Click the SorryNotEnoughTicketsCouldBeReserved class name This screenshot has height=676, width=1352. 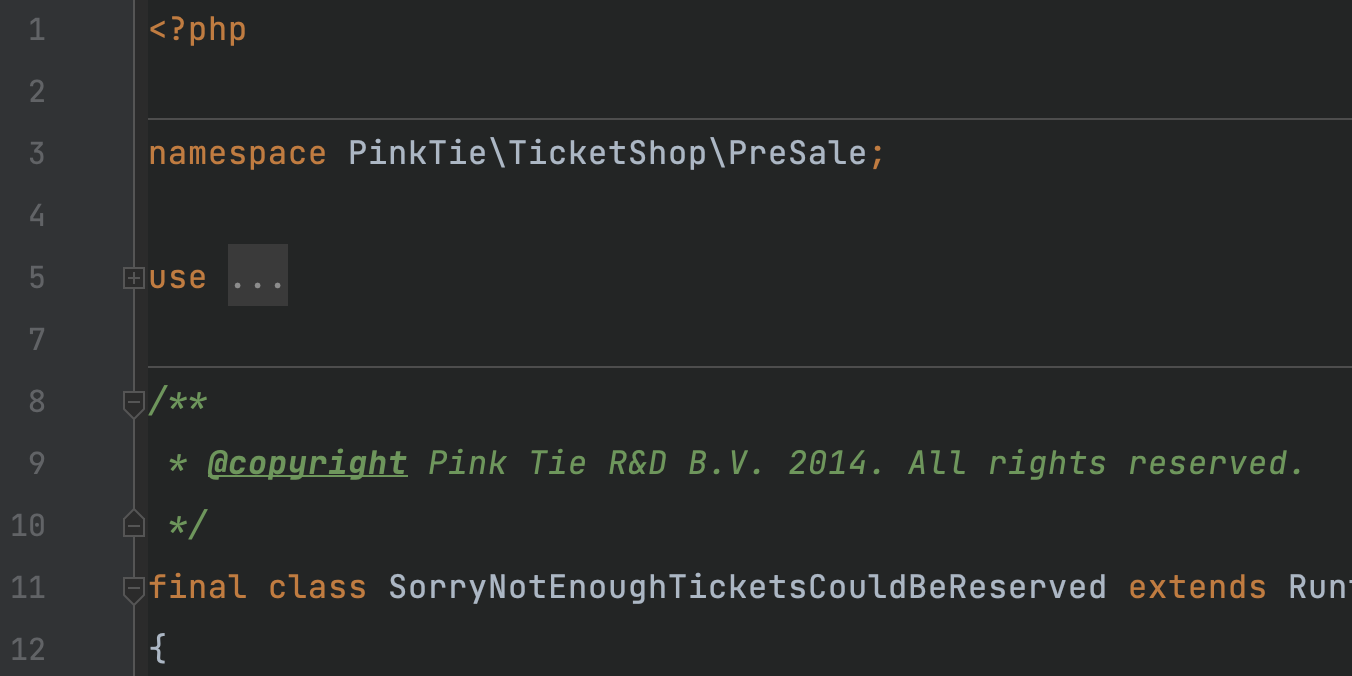747,587
